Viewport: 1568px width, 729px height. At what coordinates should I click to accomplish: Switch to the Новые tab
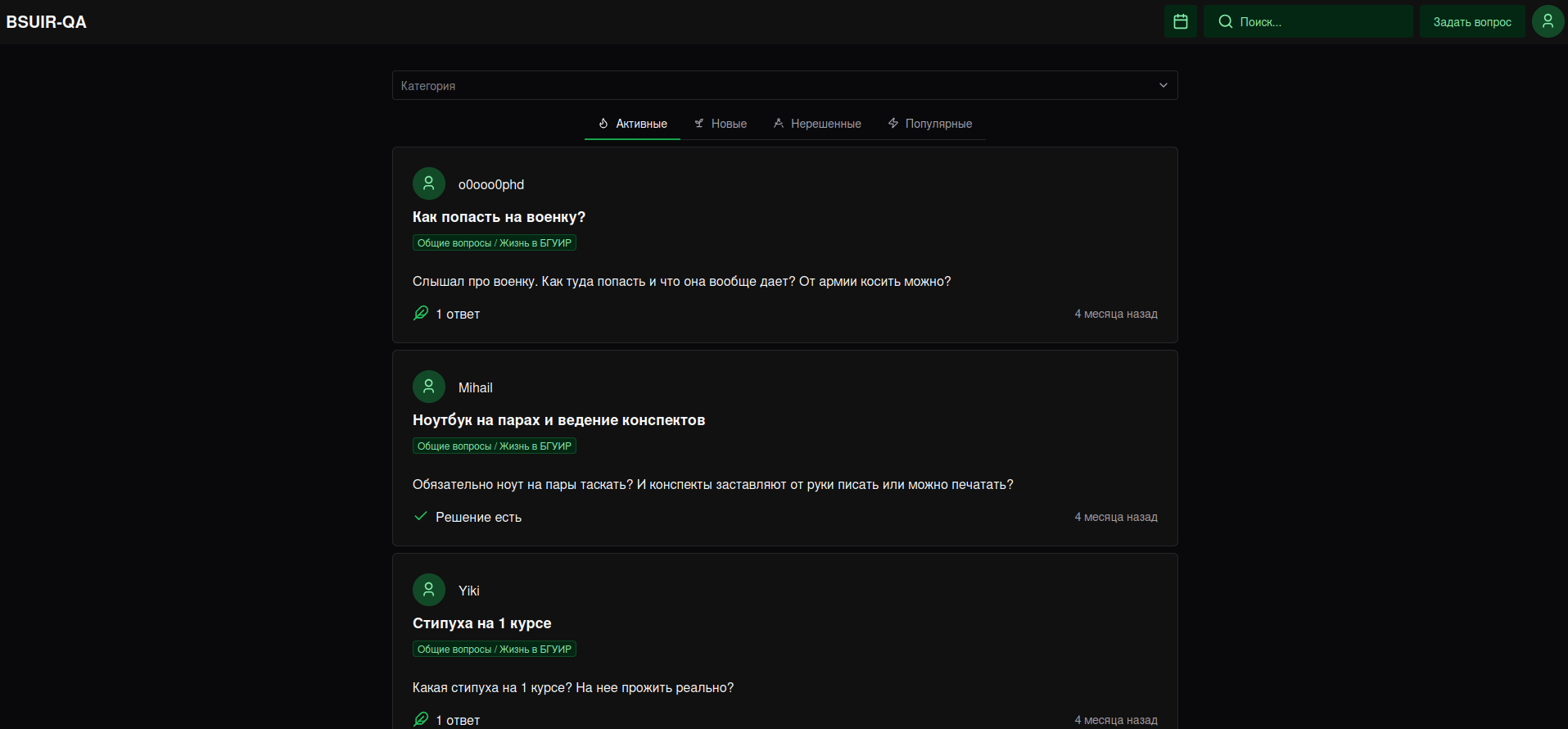[721, 124]
